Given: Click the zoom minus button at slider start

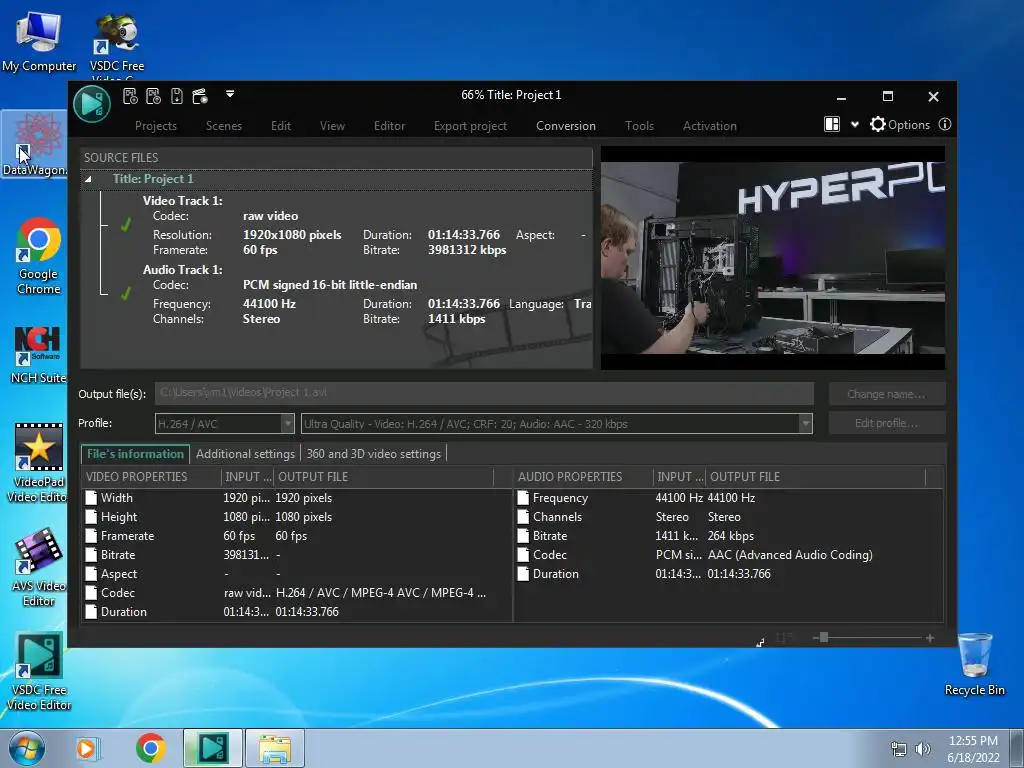Looking at the screenshot, I should coord(816,638).
